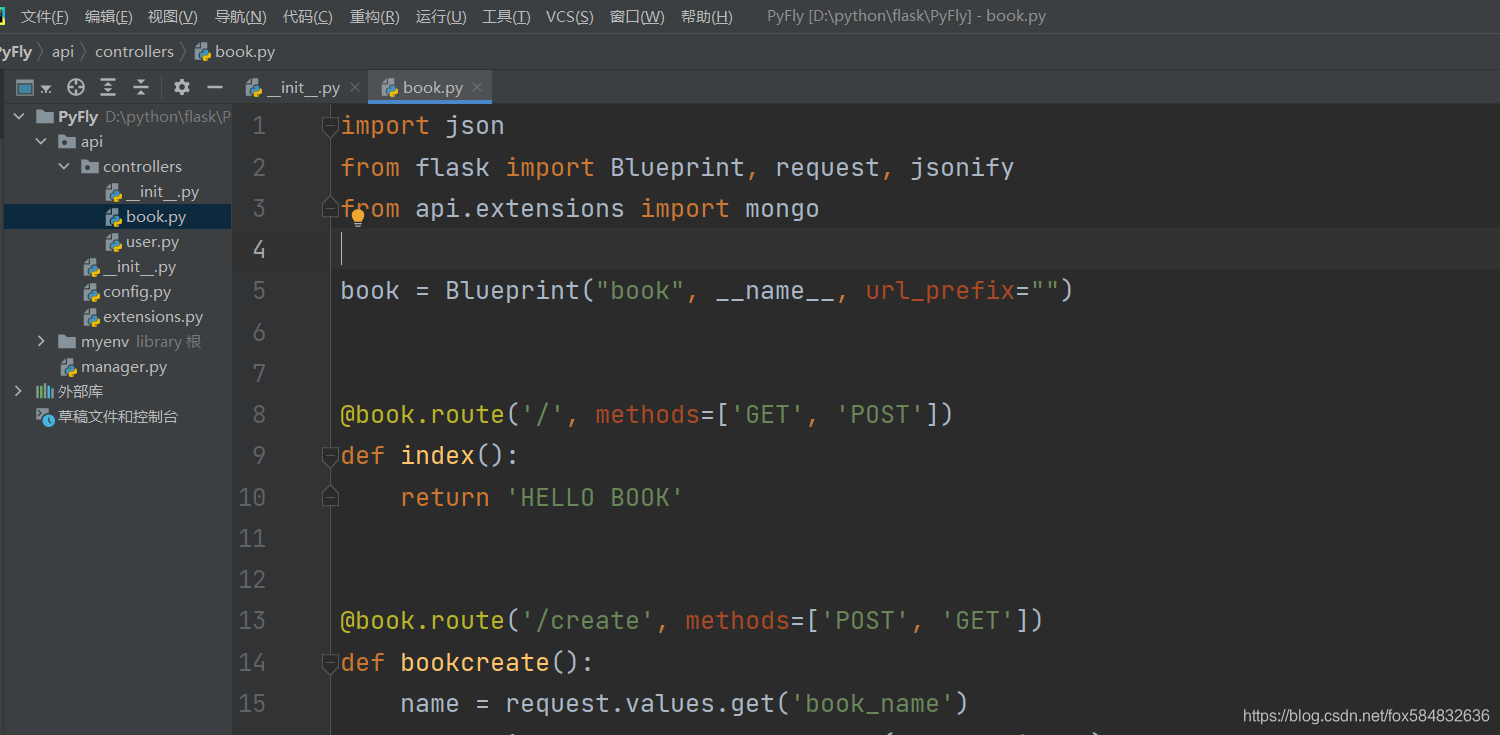Click fold end marker at line 10

[330, 497]
